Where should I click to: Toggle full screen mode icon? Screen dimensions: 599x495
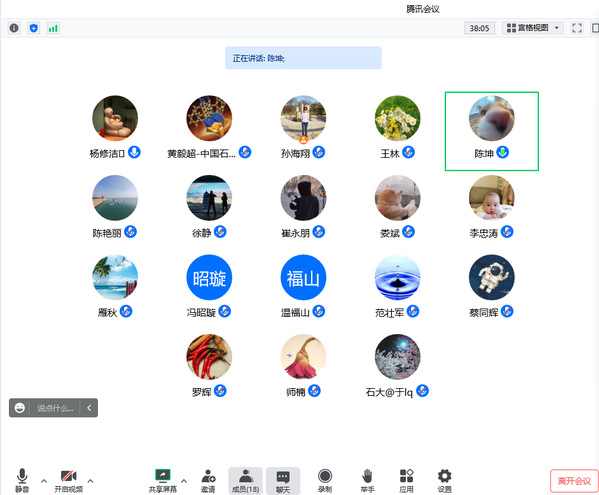[577, 28]
